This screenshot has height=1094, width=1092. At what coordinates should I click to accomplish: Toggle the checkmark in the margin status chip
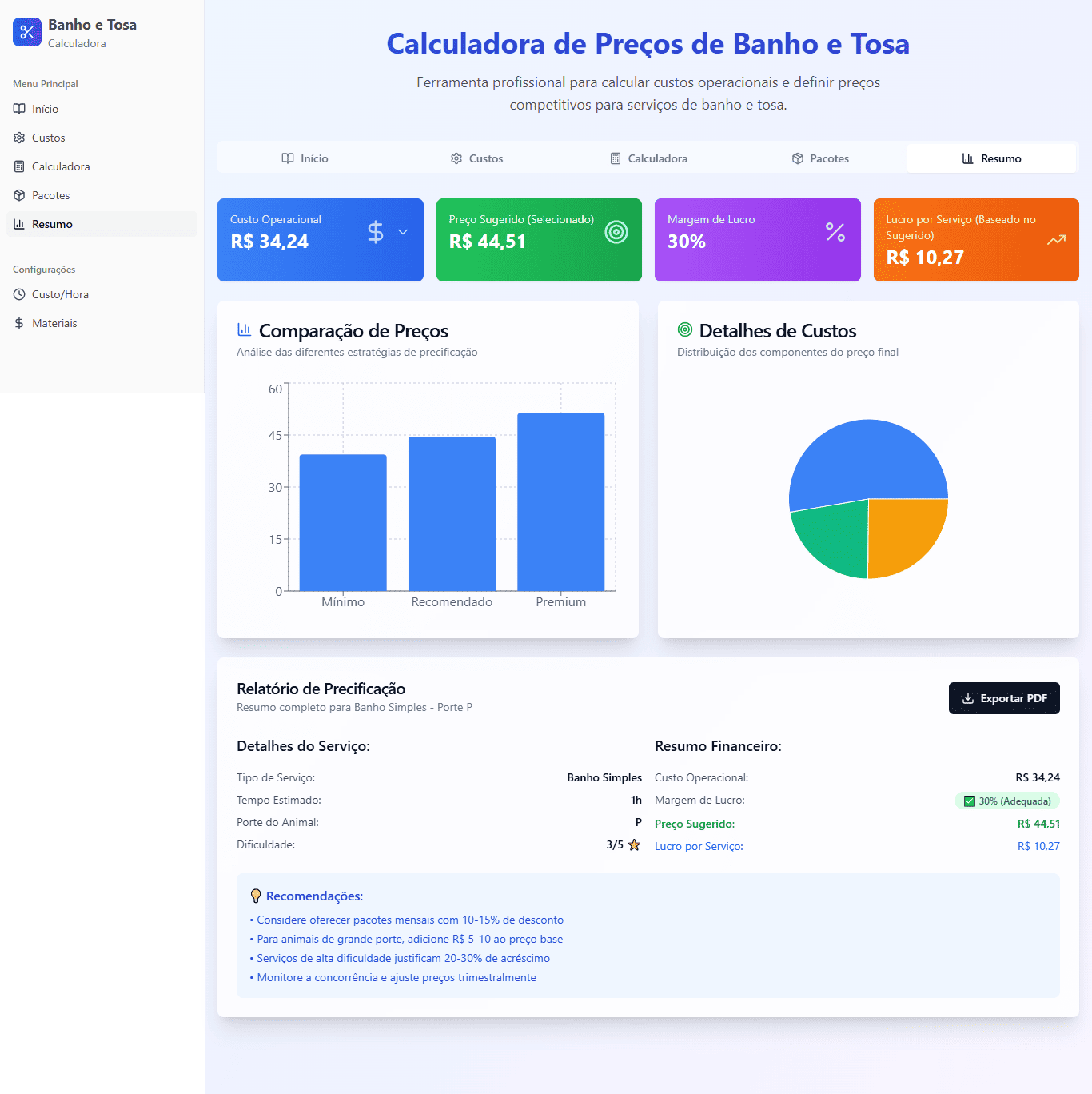click(x=970, y=801)
